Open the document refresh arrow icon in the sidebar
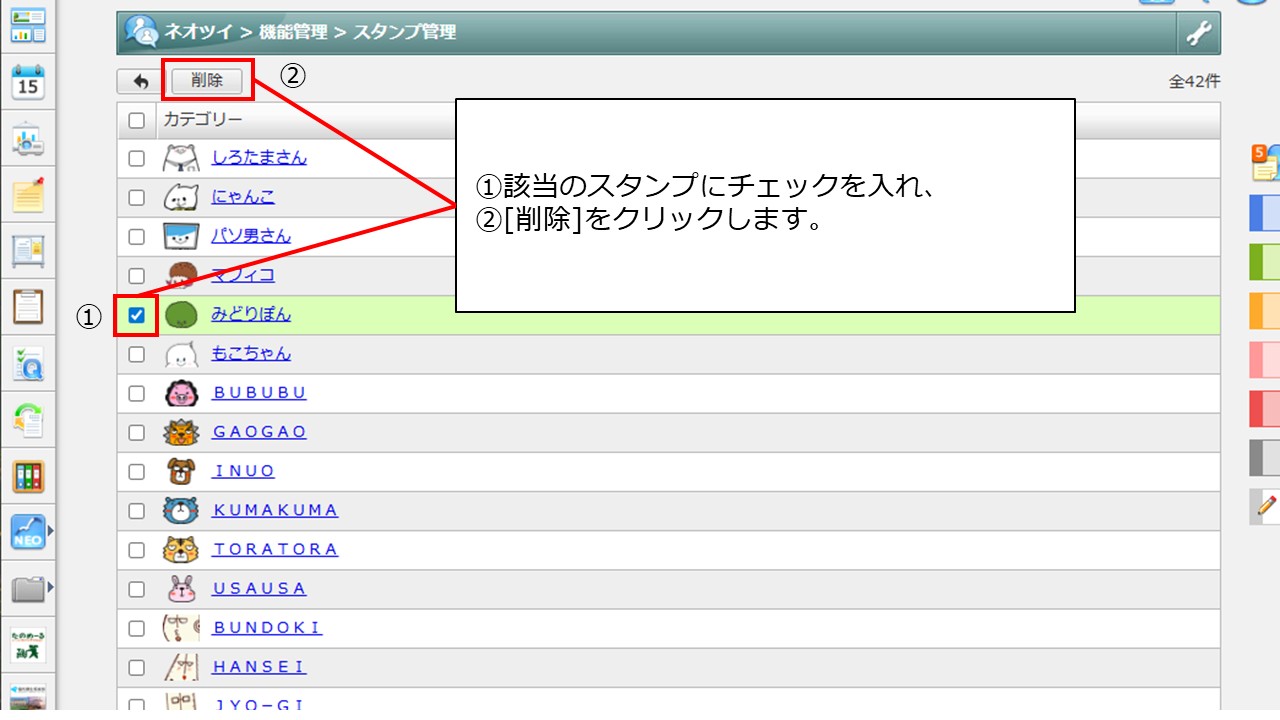This screenshot has height=720, width=1280. [x=28, y=420]
